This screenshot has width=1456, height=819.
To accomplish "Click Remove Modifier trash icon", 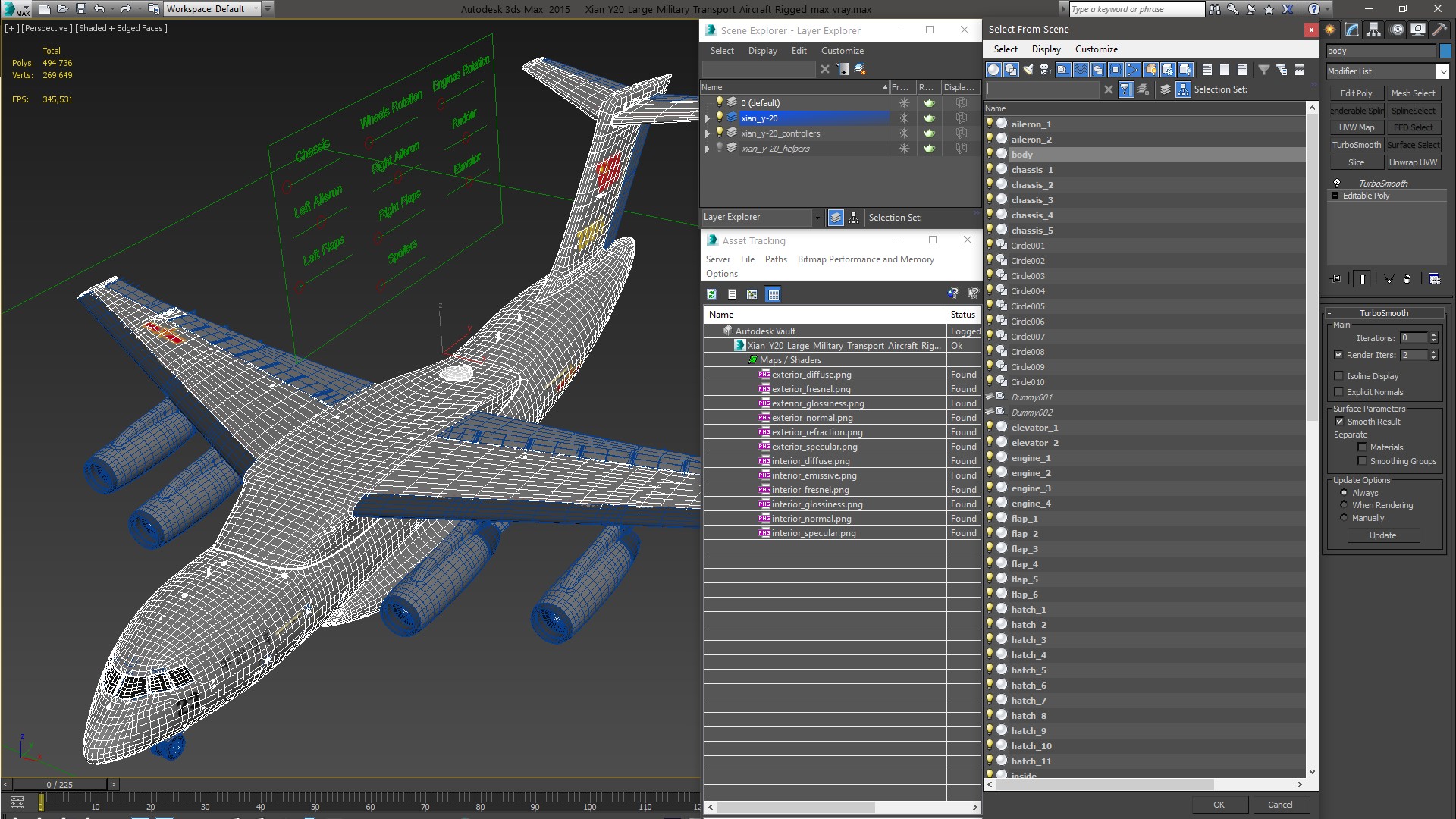I will (1407, 279).
